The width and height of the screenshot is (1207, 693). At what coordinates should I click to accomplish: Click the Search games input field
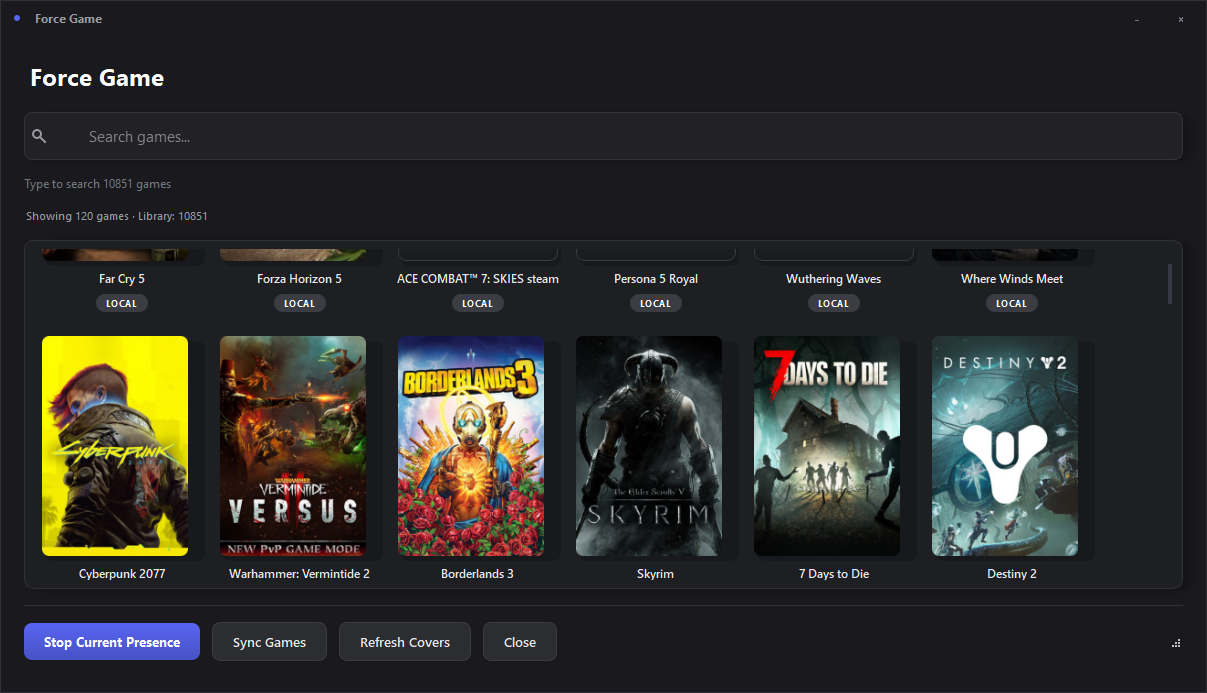click(603, 136)
